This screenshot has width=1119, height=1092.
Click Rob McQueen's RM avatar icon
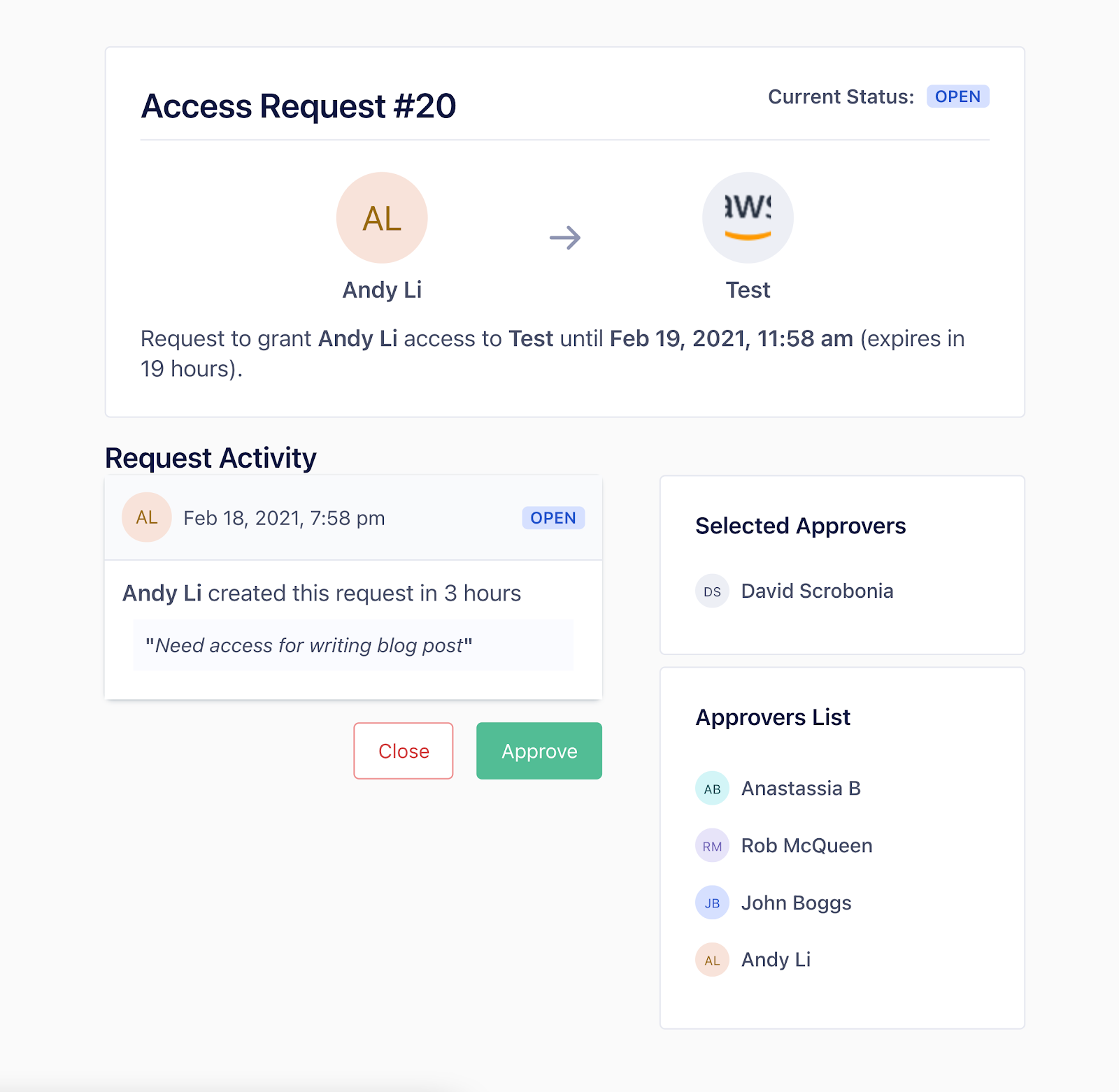(x=711, y=846)
